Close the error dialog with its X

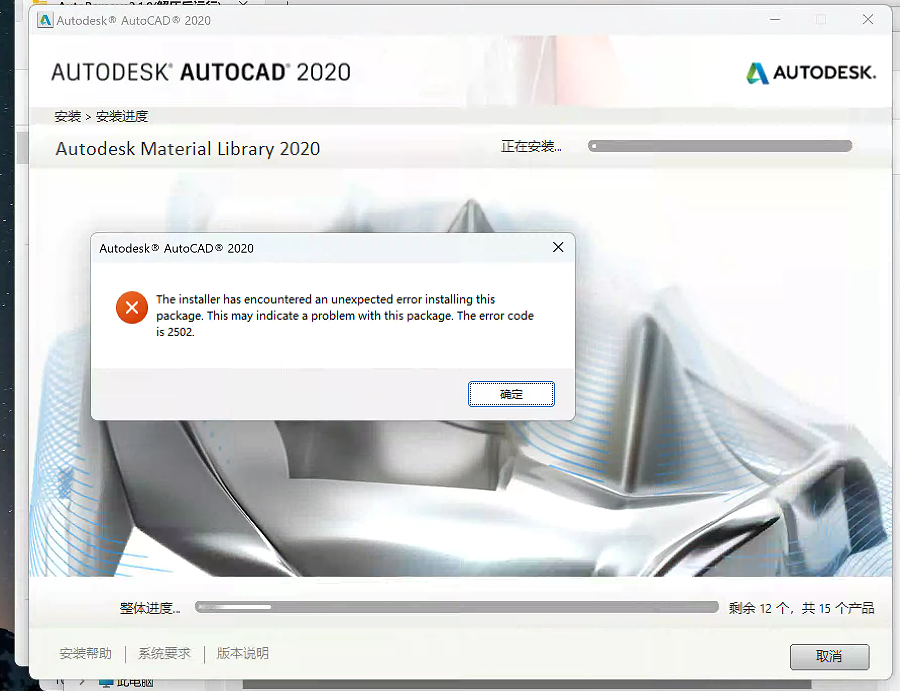pos(558,247)
